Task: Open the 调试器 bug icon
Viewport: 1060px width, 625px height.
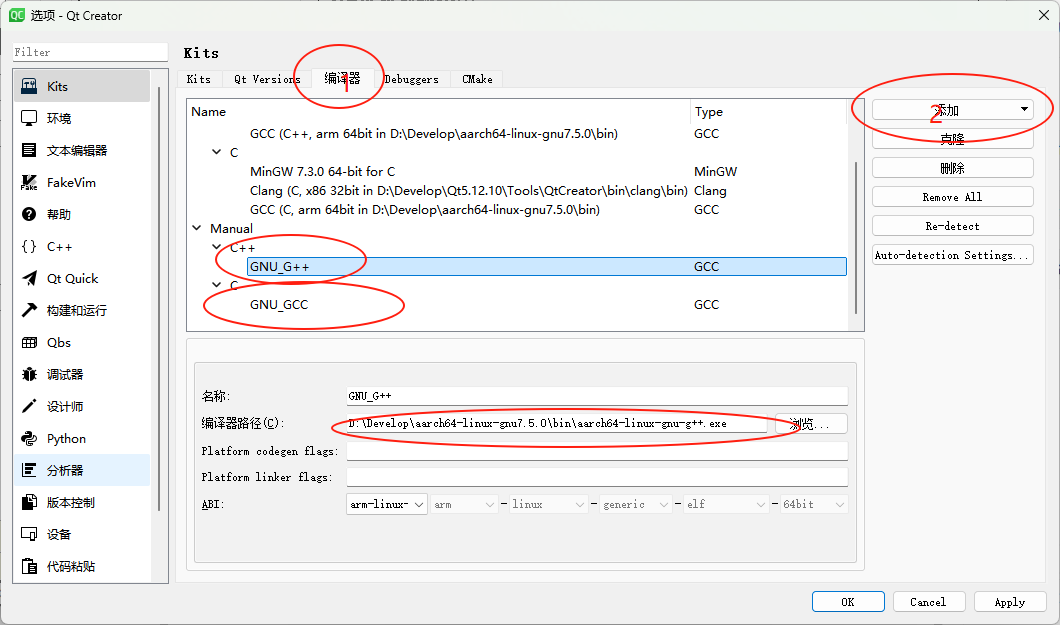Action: [29, 374]
